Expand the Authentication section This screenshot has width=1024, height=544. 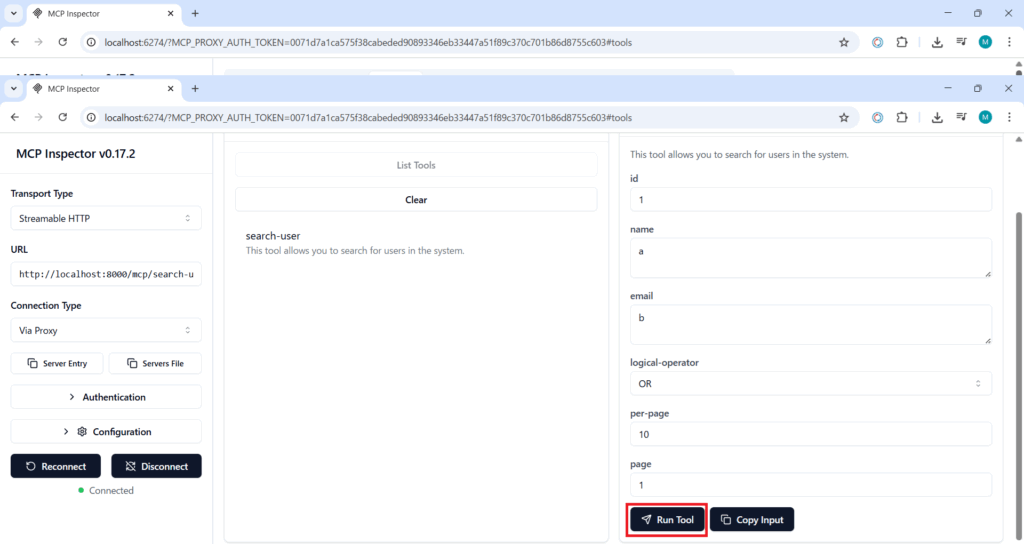(106, 397)
